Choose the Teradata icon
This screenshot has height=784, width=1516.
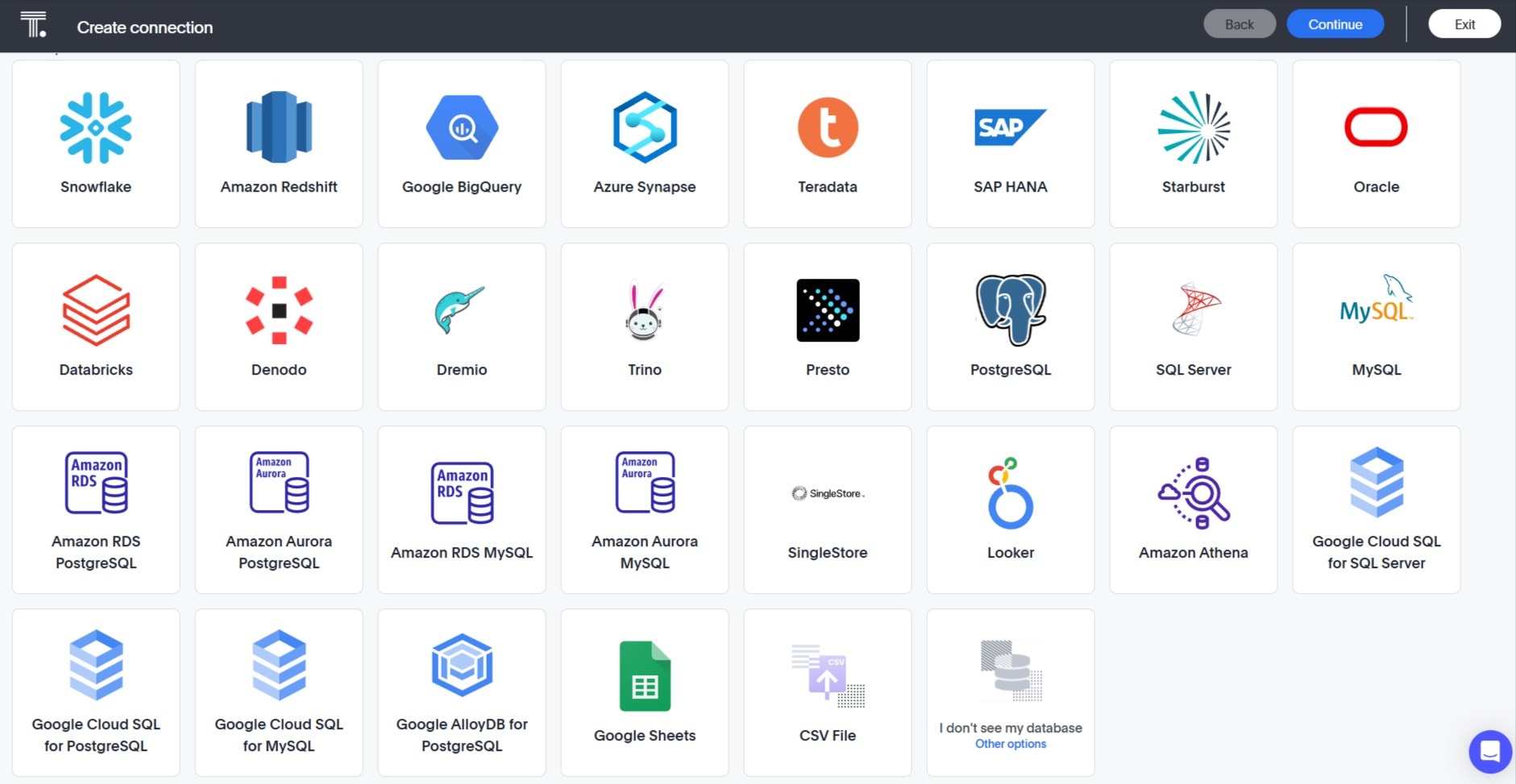click(x=828, y=127)
